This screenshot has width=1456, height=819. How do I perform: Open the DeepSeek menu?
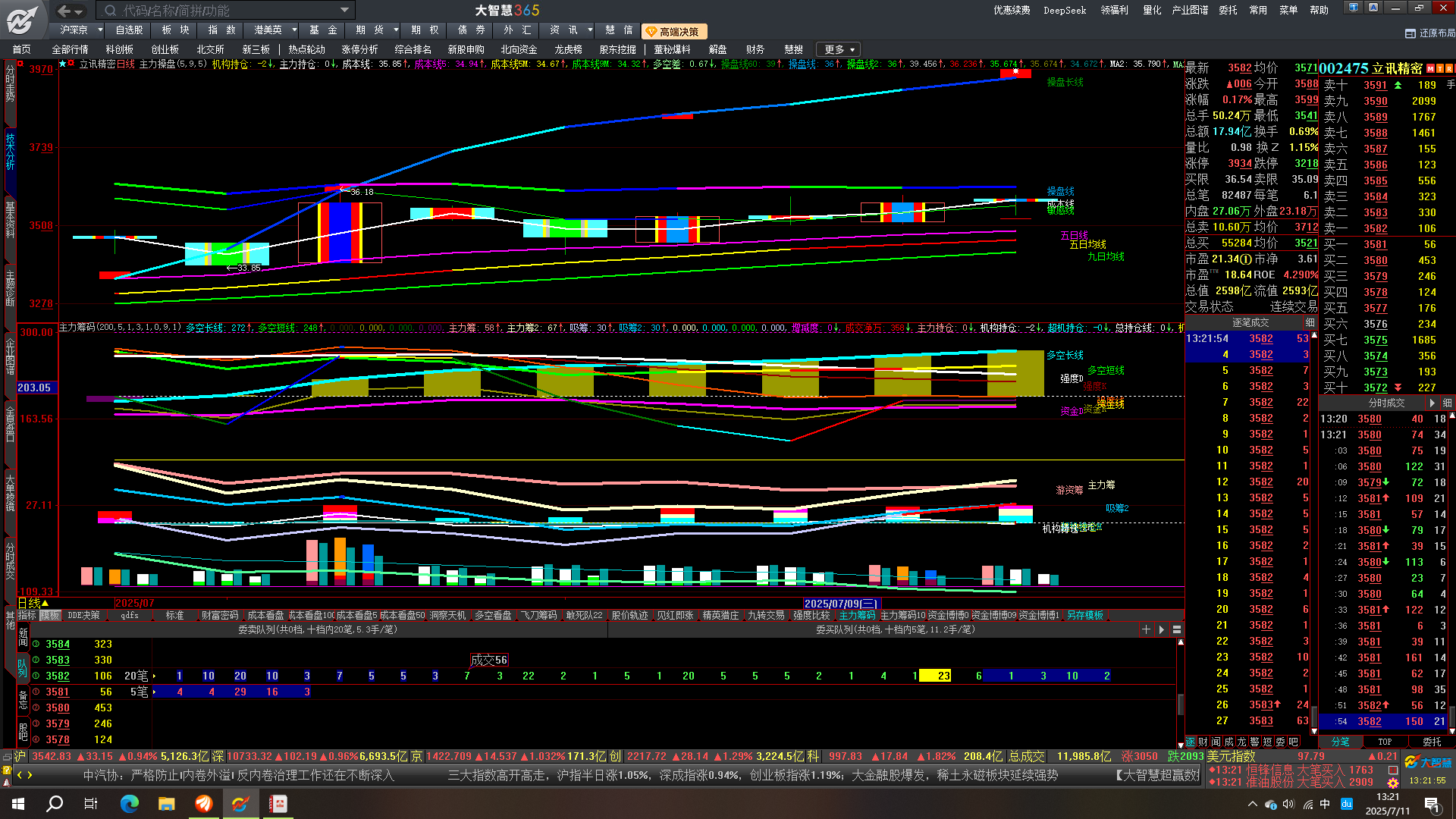coord(1065,11)
